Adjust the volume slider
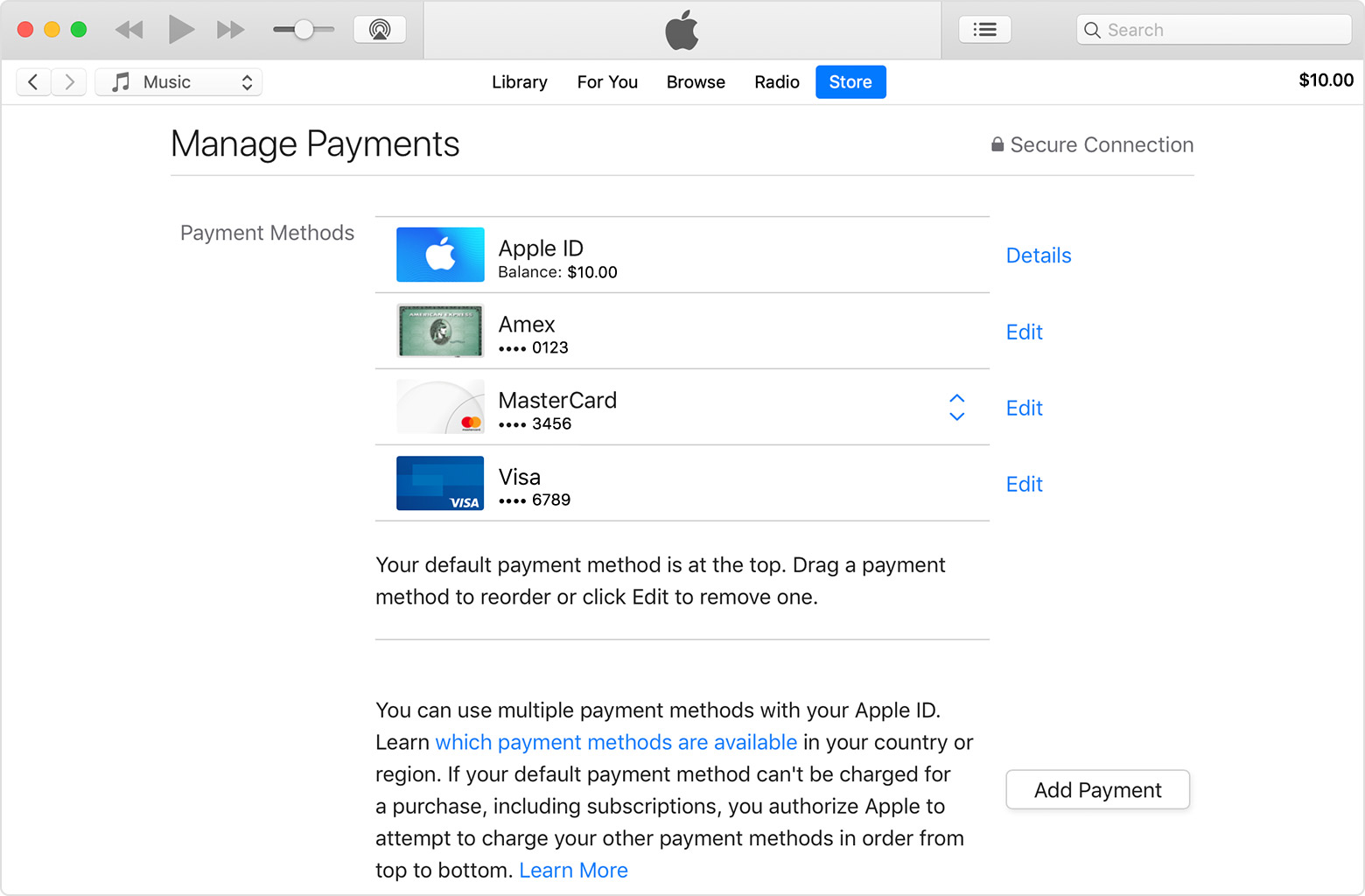Screen dimensions: 1365x896 coord(302,28)
